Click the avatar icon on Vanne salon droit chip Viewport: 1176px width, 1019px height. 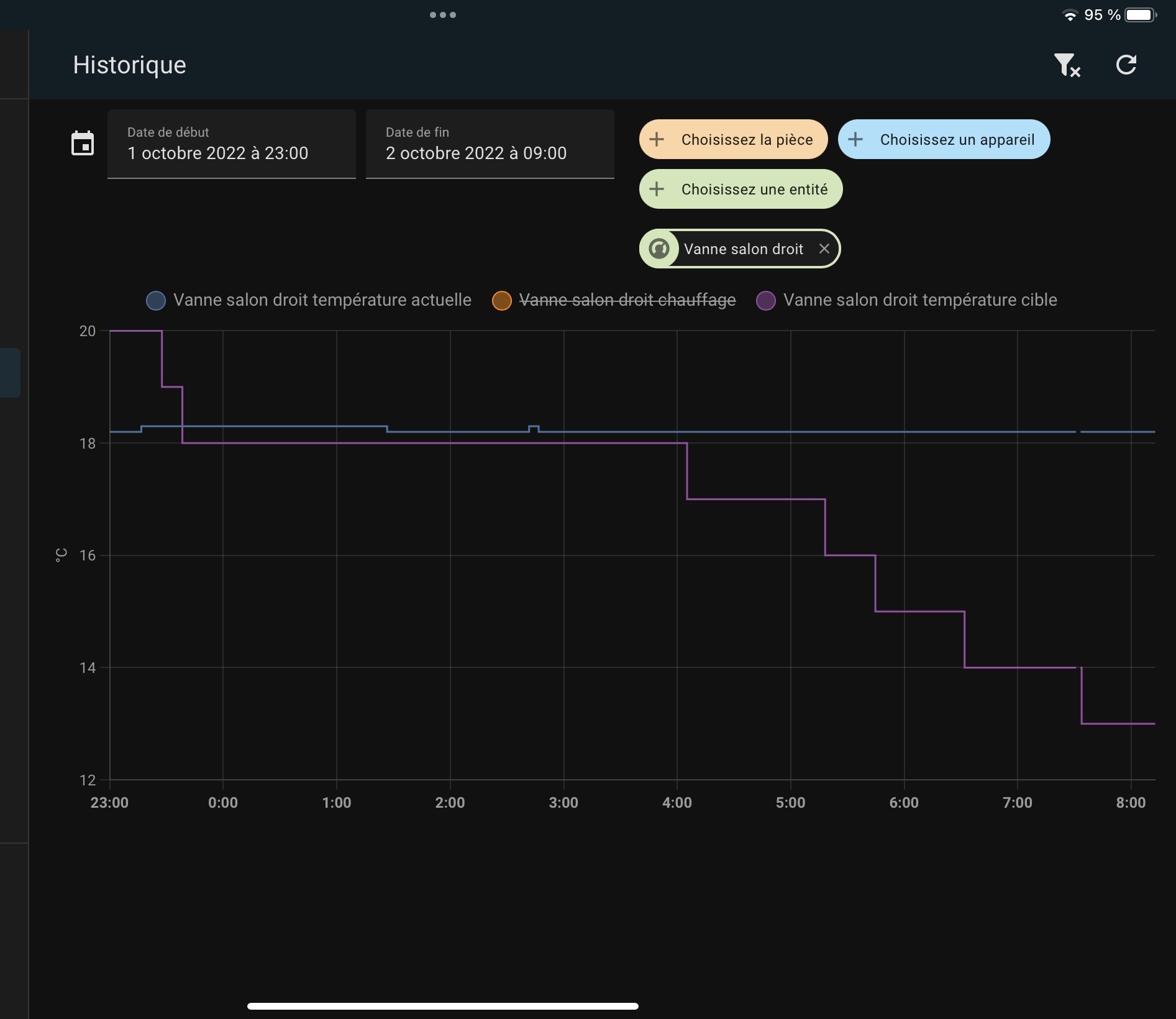click(x=660, y=248)
